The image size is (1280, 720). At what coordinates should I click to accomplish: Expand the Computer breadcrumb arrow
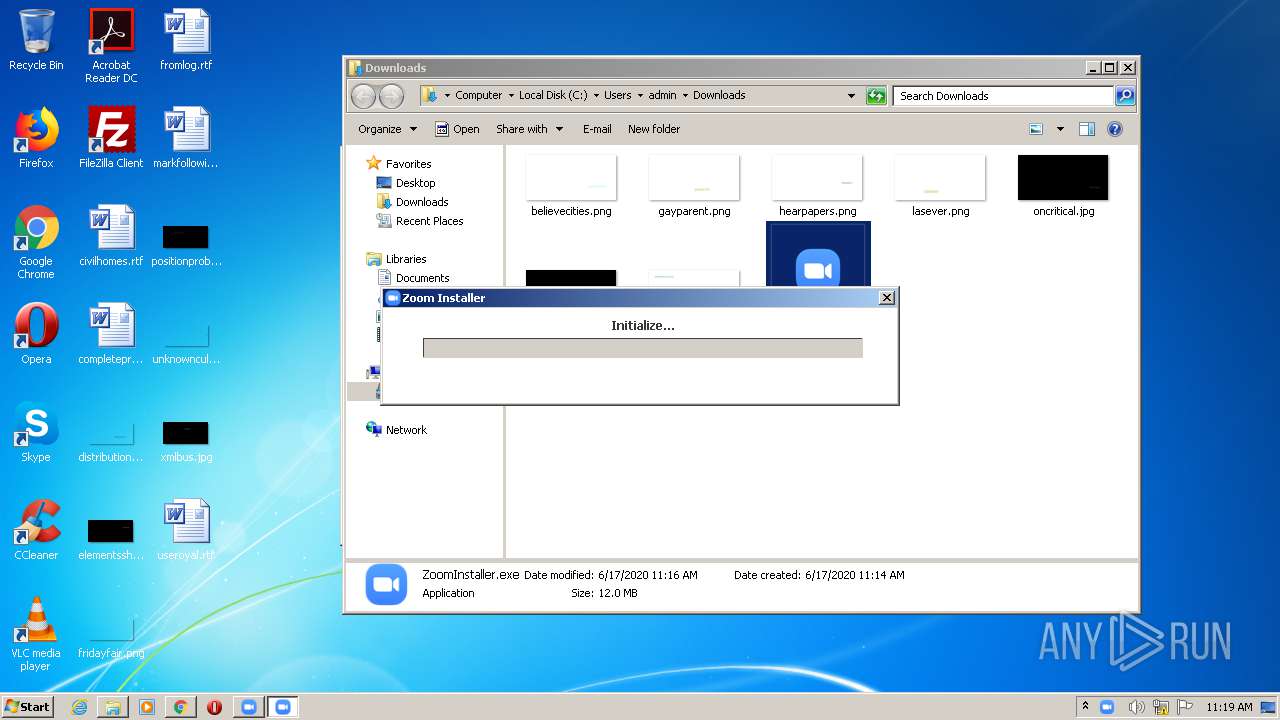tap(510, 96)
